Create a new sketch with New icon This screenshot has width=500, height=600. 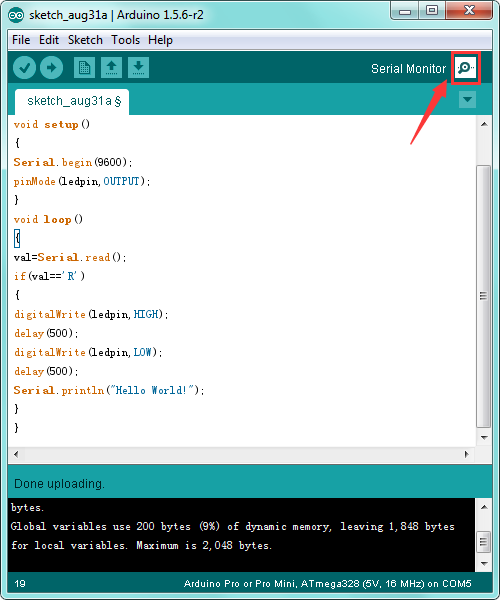coord(84,68)
